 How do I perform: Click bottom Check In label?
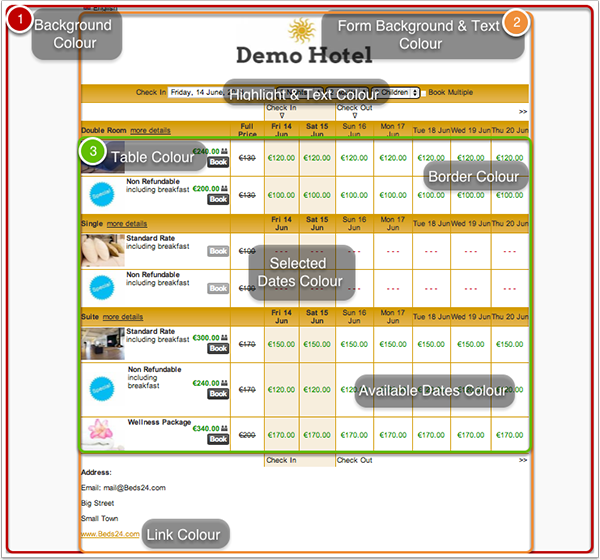(x=281, y=460)
